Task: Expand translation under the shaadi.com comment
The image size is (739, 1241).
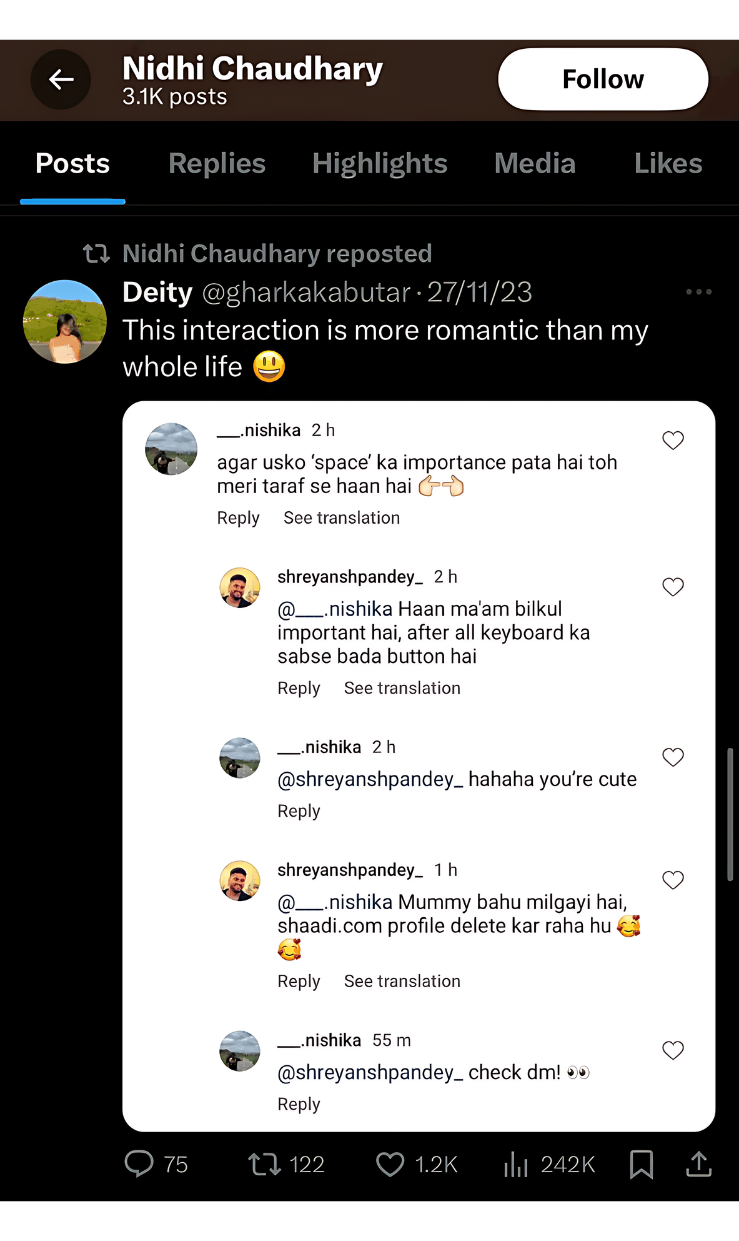Action: 402,981
